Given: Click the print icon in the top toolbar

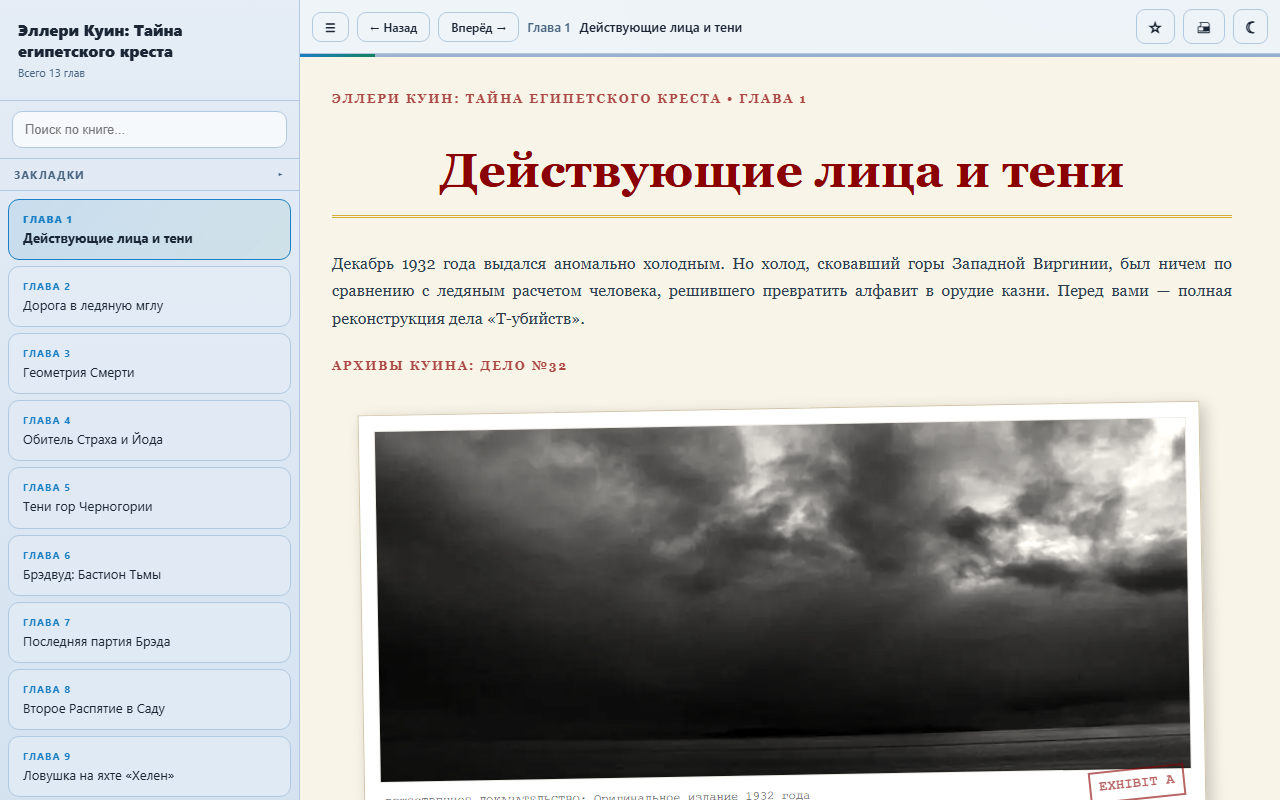Looking at the screenshot, I should [x=1204, y=27].
